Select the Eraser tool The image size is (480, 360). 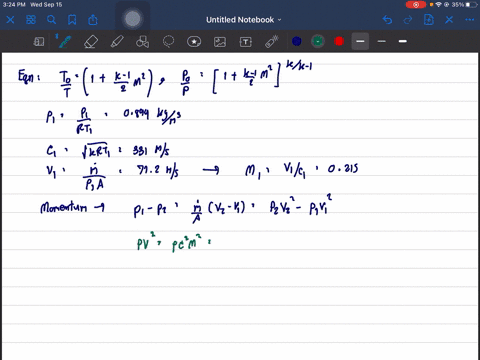pyautogui.click(x=91, y=42)
